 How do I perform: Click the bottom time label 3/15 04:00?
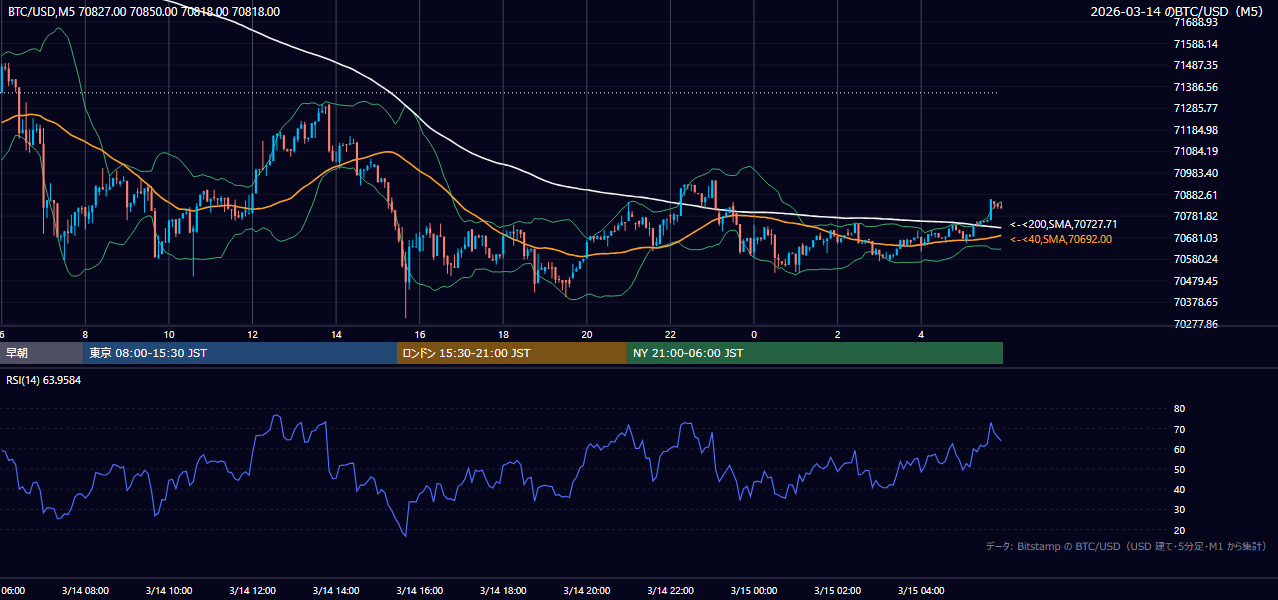[x=922, y=591]
